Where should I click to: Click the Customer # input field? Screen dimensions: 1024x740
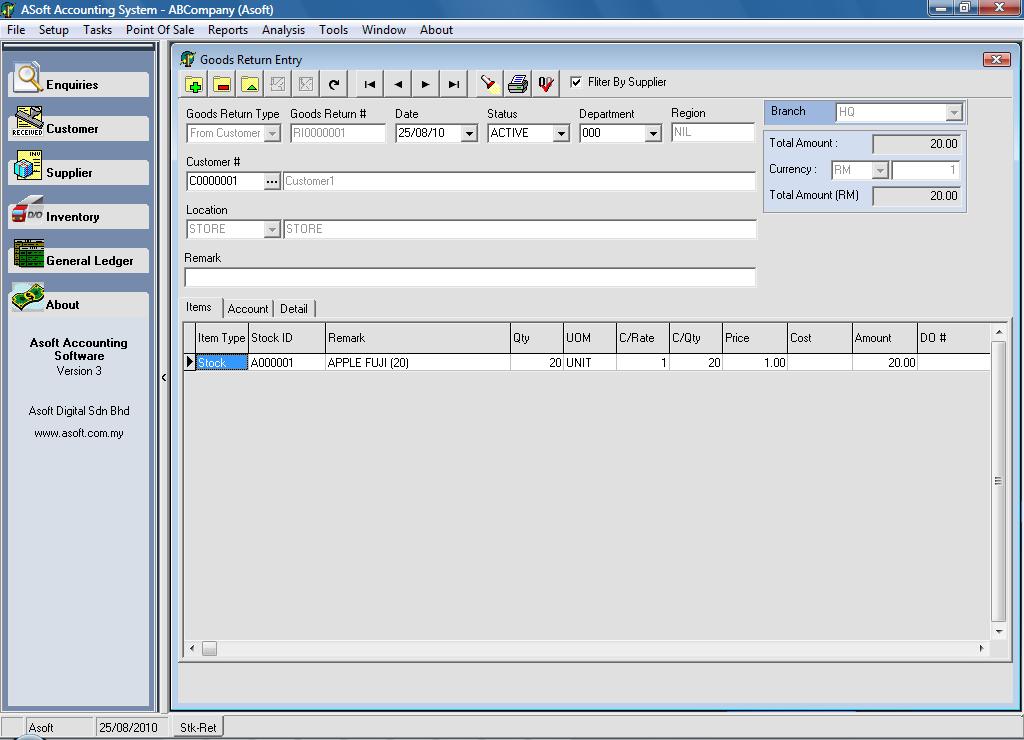(x=225, y=182)
